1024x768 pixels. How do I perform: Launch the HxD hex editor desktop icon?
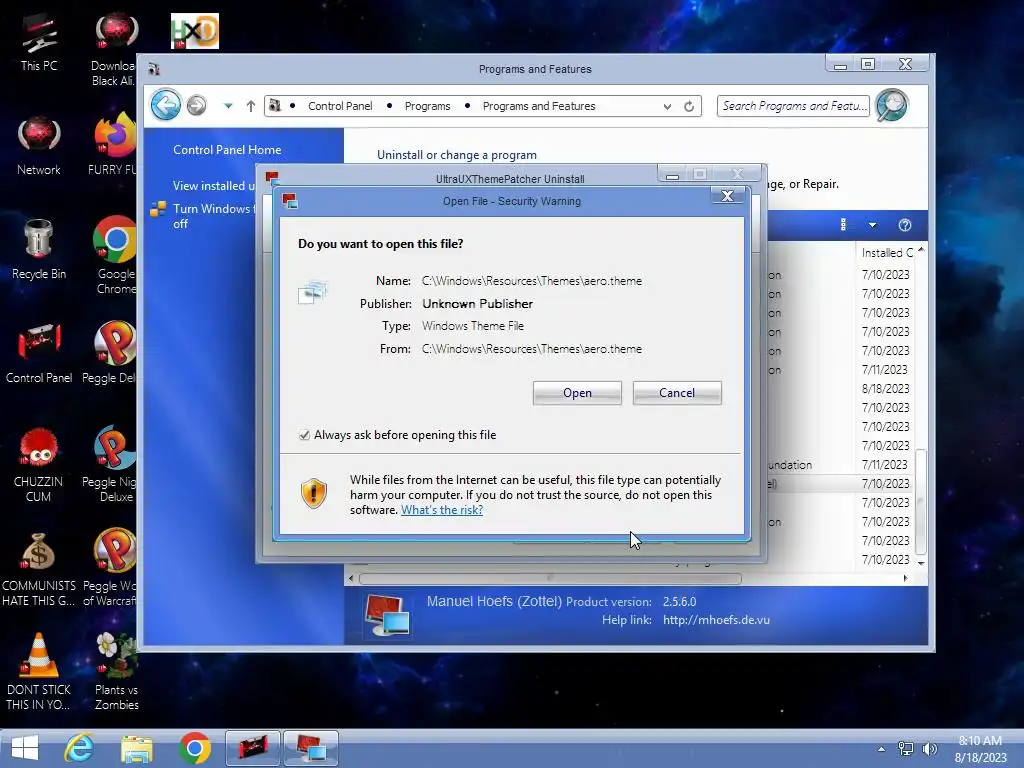click(x=195, y=31)
